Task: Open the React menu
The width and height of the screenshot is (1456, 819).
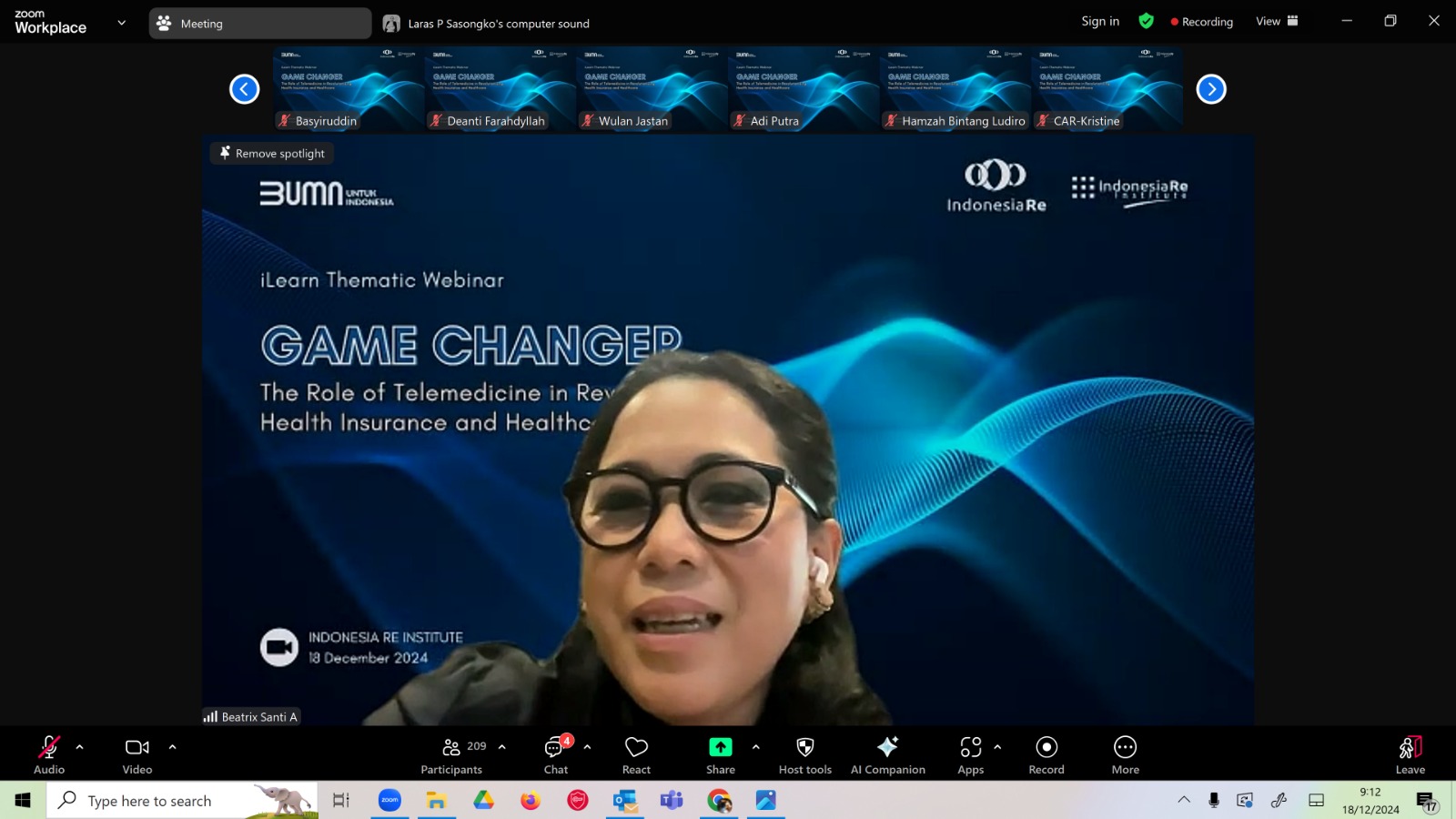Action: pyautogui.click(x=636, y=754)
